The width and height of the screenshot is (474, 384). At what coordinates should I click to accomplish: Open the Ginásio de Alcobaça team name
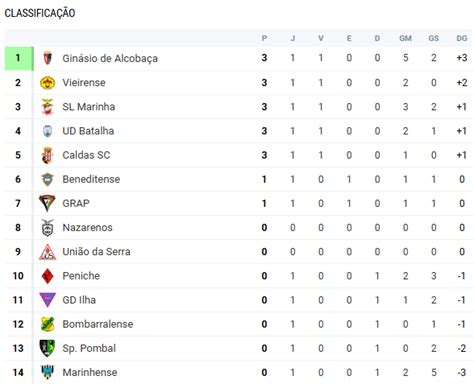coord(110,58)
